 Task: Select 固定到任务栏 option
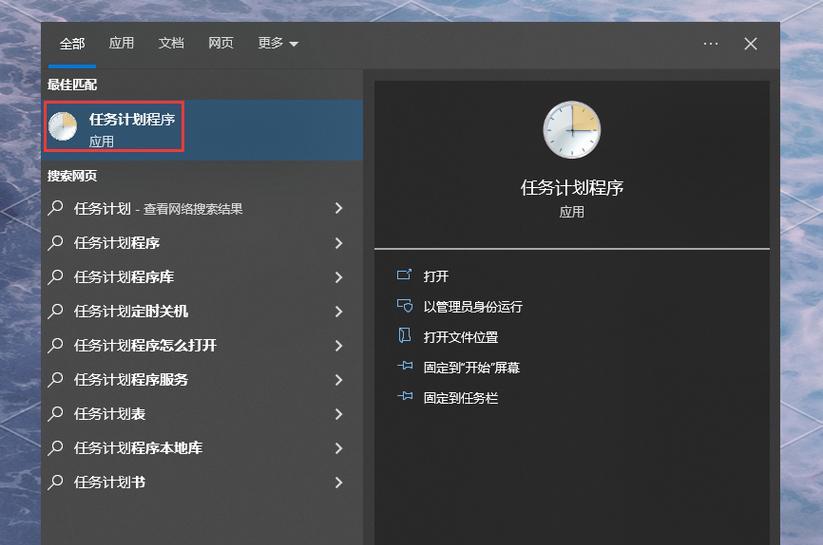(460, 398)
